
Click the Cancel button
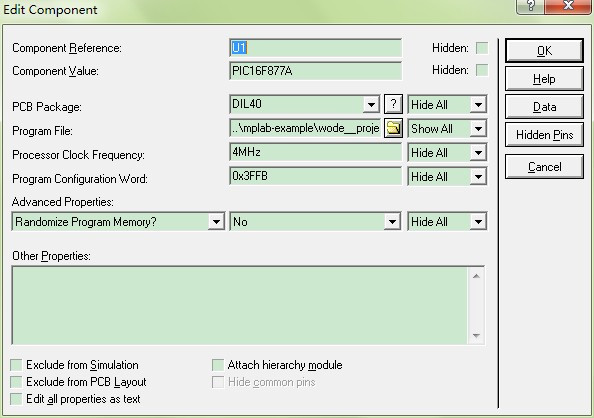click(544, 167)
